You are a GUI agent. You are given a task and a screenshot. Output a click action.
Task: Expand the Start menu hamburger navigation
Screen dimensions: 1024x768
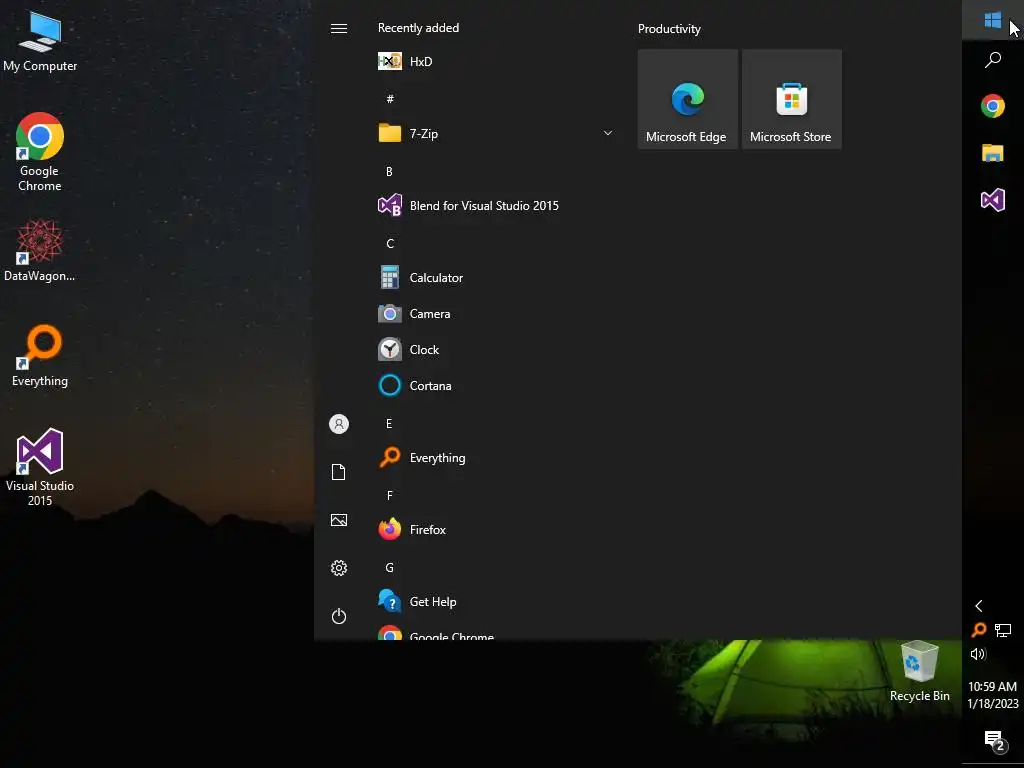[x=338, y=28]
